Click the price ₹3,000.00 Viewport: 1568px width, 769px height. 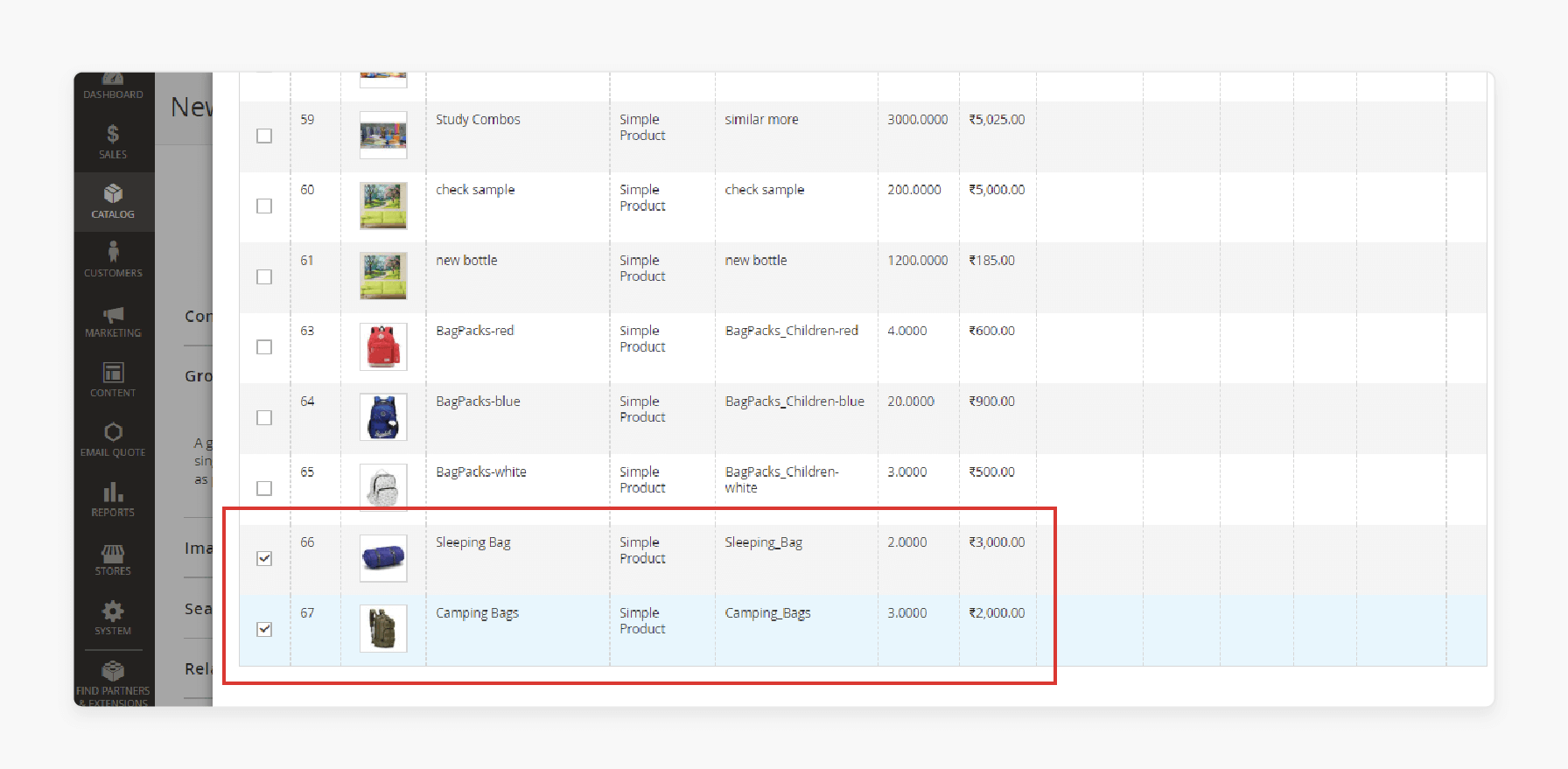click(x=997, y=542)
